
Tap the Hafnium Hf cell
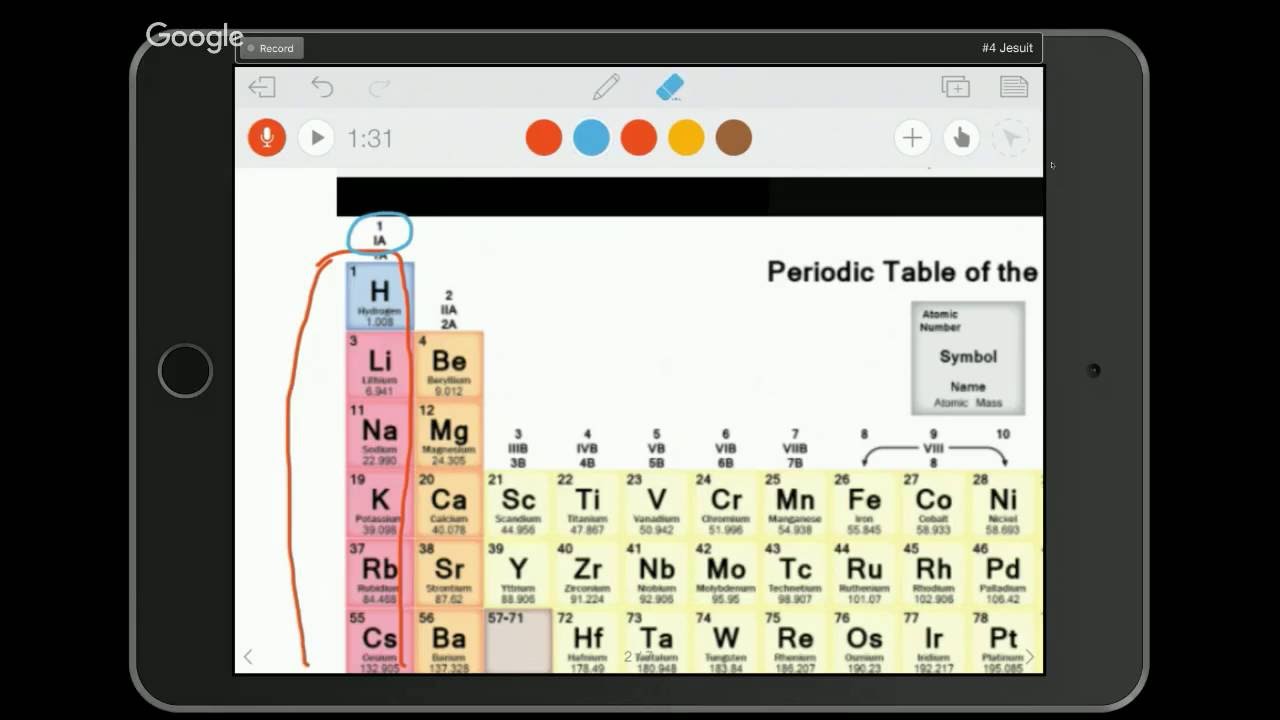click(587, 641)
